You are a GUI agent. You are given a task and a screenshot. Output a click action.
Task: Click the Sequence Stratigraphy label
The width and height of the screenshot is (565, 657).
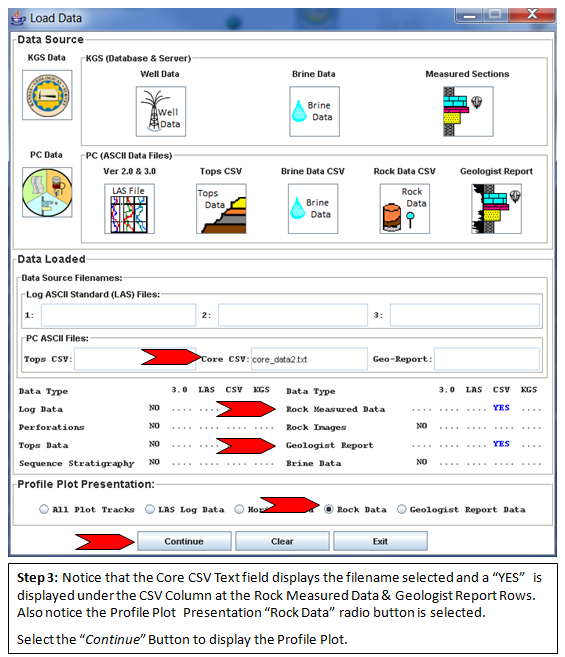(77, 463)
